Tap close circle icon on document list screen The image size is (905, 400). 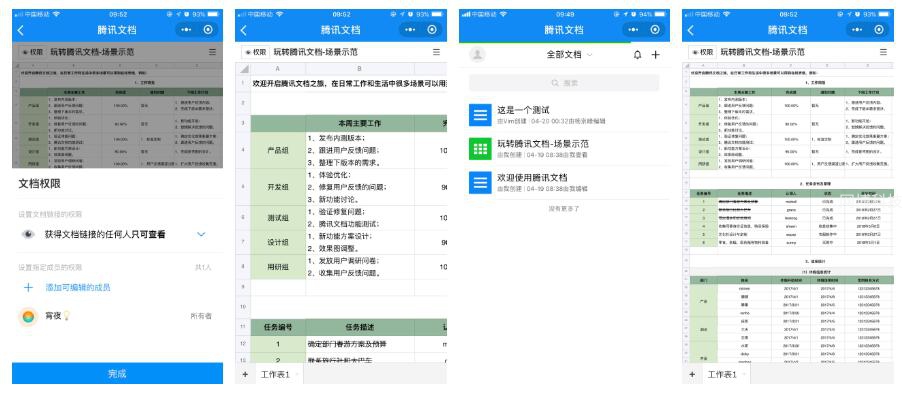point(655,30)
